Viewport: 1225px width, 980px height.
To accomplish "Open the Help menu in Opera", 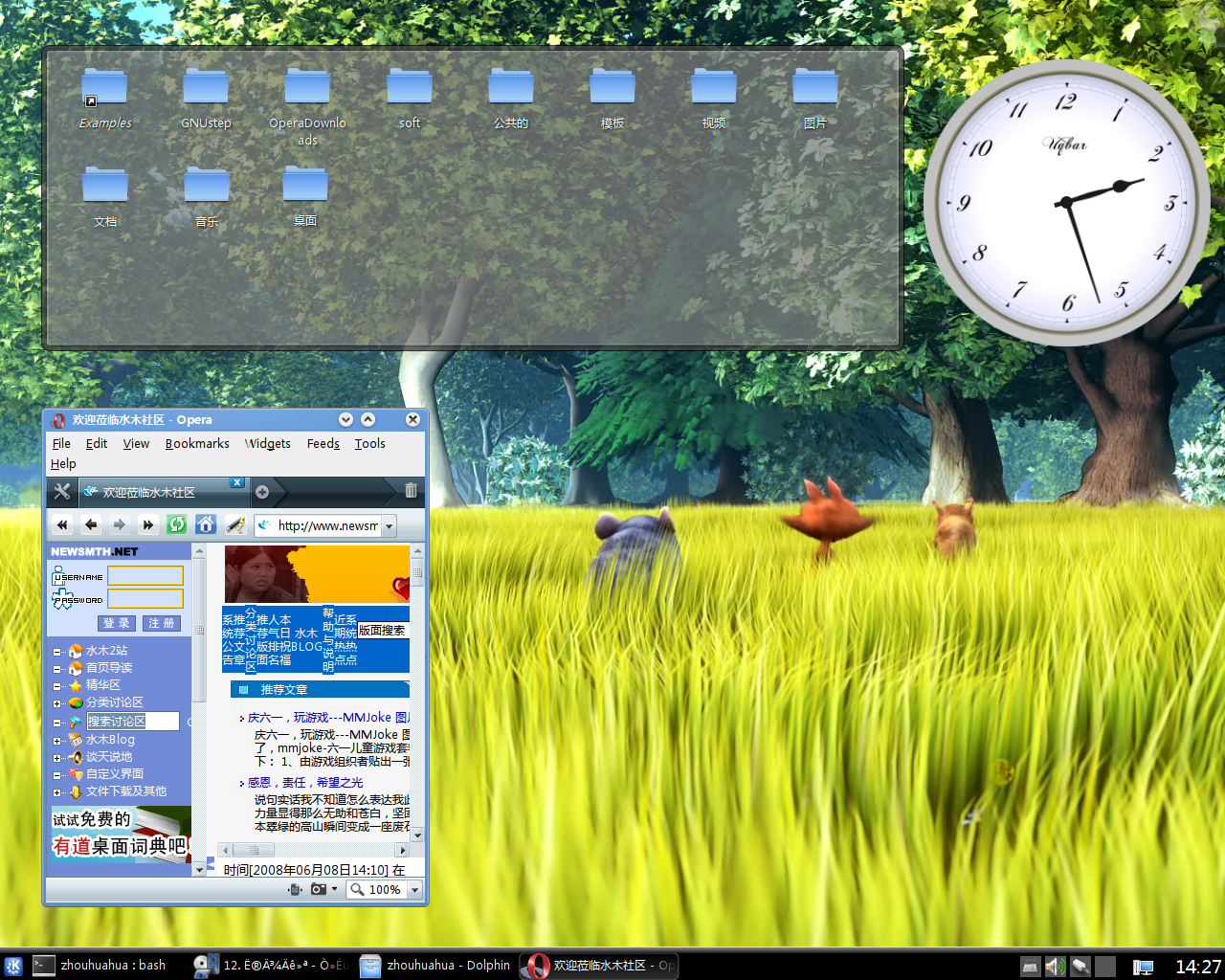I will point(63,463).
